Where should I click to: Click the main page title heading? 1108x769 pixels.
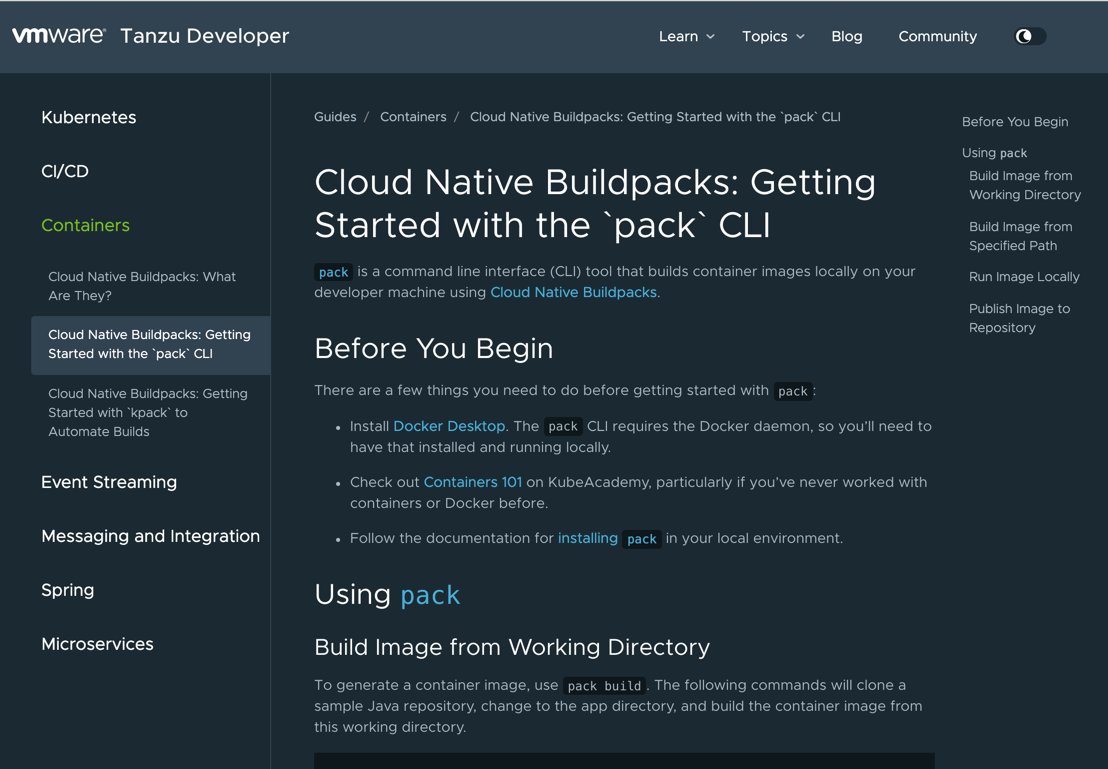[x=595, y=204]
